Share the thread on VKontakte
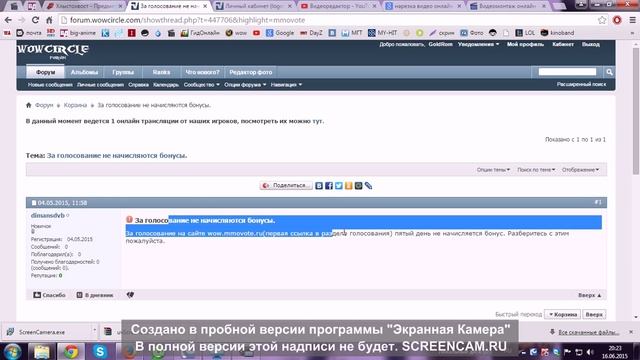The width and height of the screenshot is (640, 360). (319, 186)
